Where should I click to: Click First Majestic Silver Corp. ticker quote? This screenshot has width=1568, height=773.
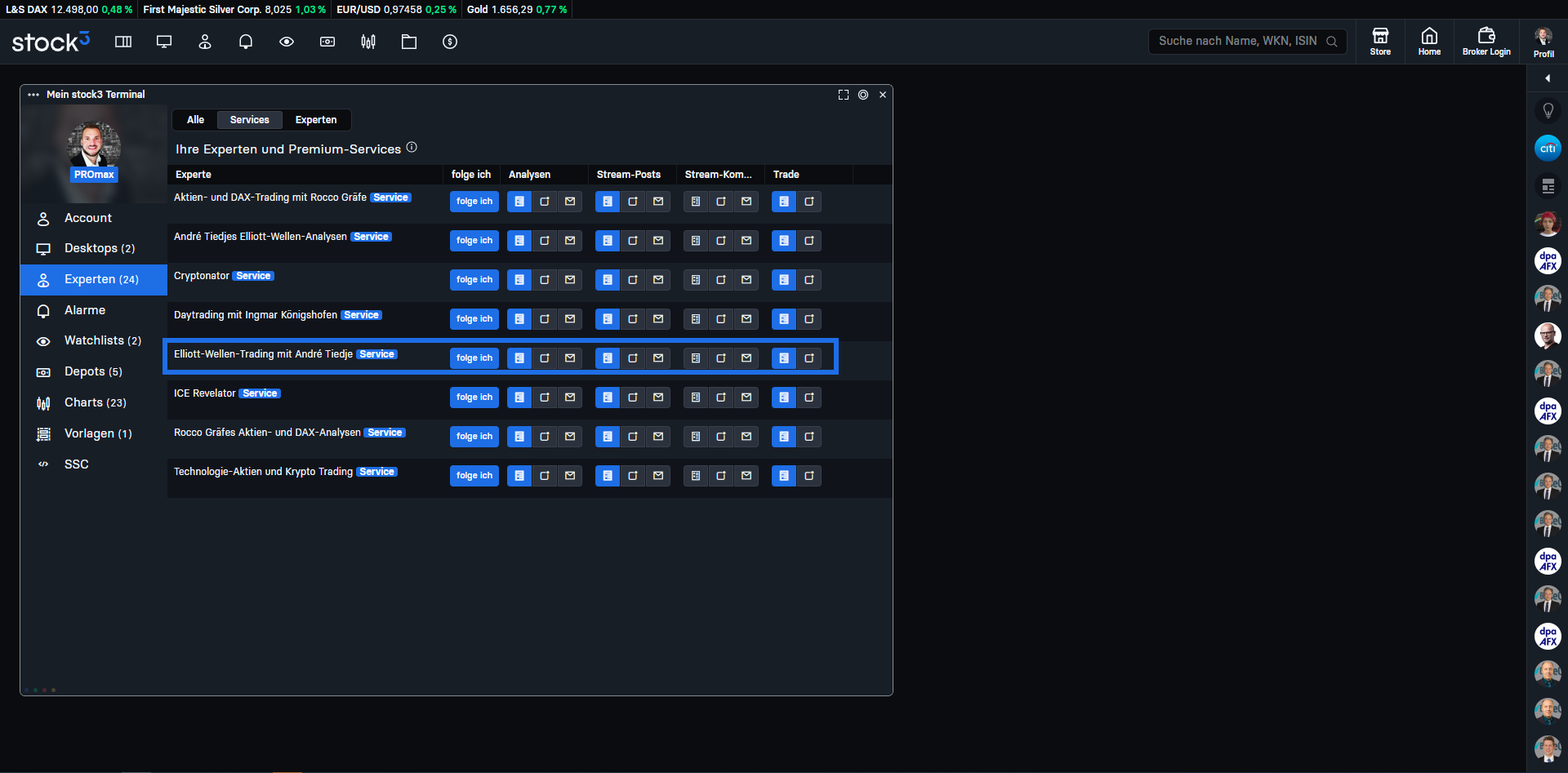234,10
